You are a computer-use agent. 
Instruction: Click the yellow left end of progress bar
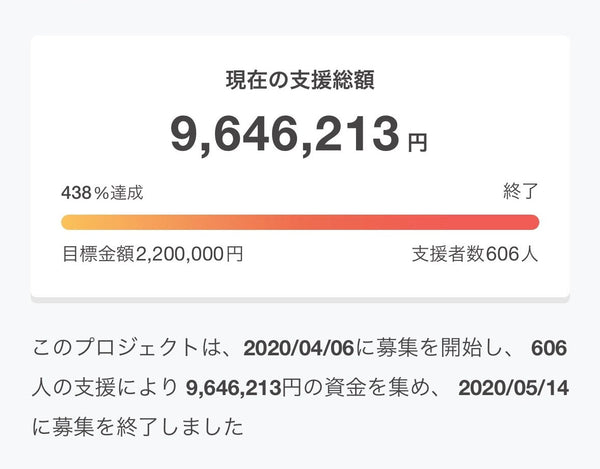click(x=70, y=222)
